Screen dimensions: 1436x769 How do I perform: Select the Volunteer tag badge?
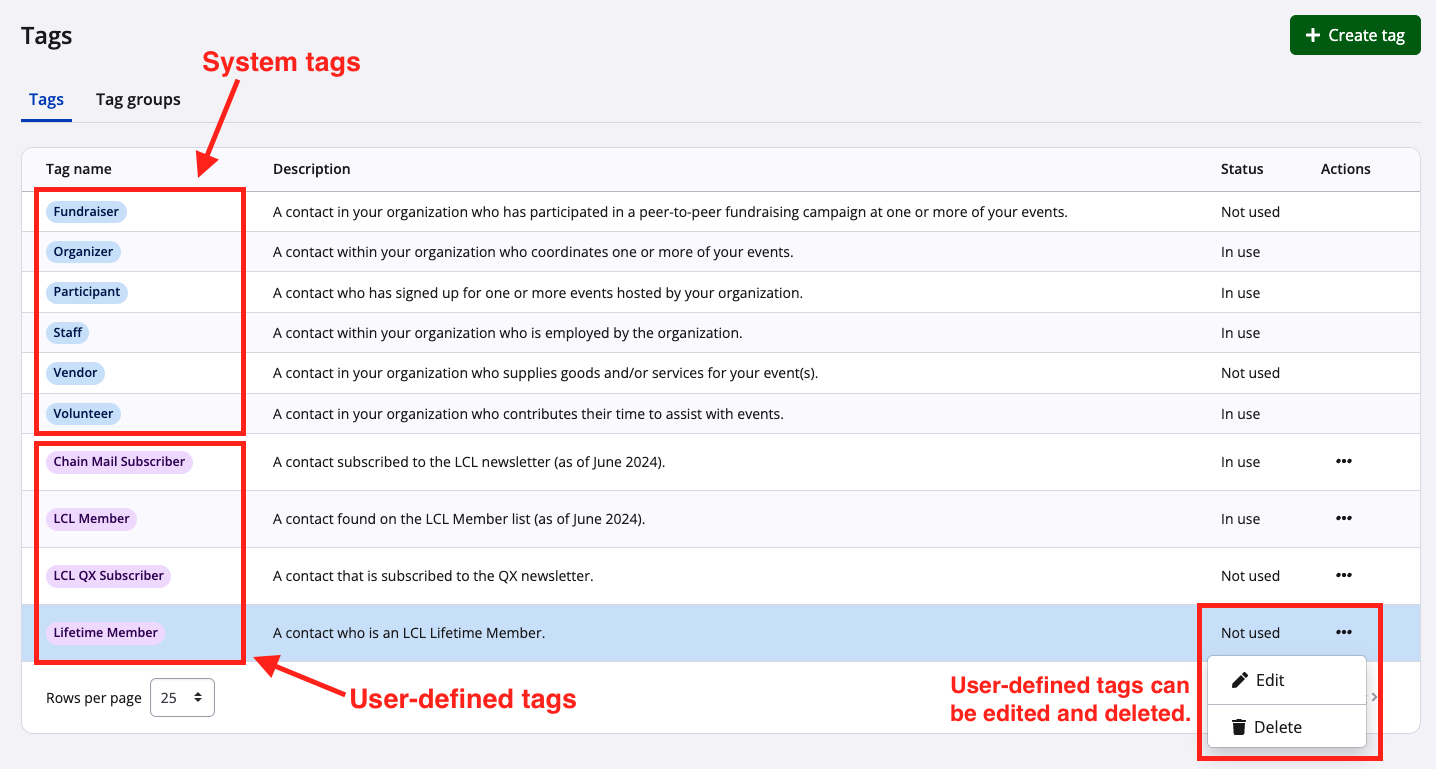click(83, 414)
